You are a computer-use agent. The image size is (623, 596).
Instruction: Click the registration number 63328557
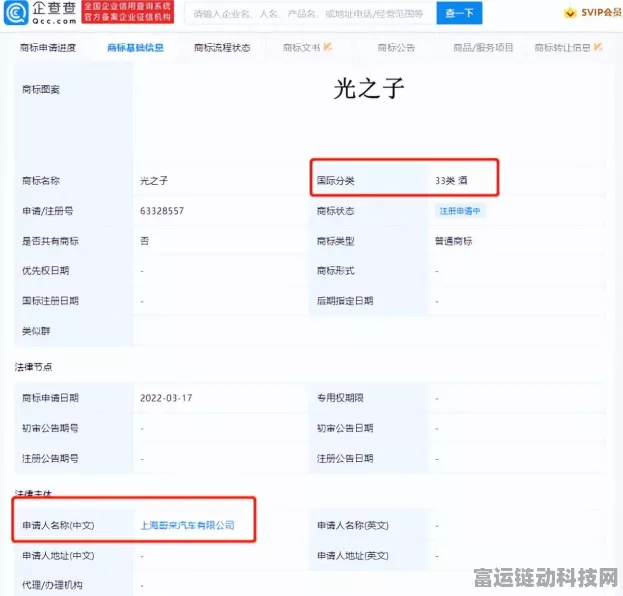pyautogui.click(x=162, y=211)
